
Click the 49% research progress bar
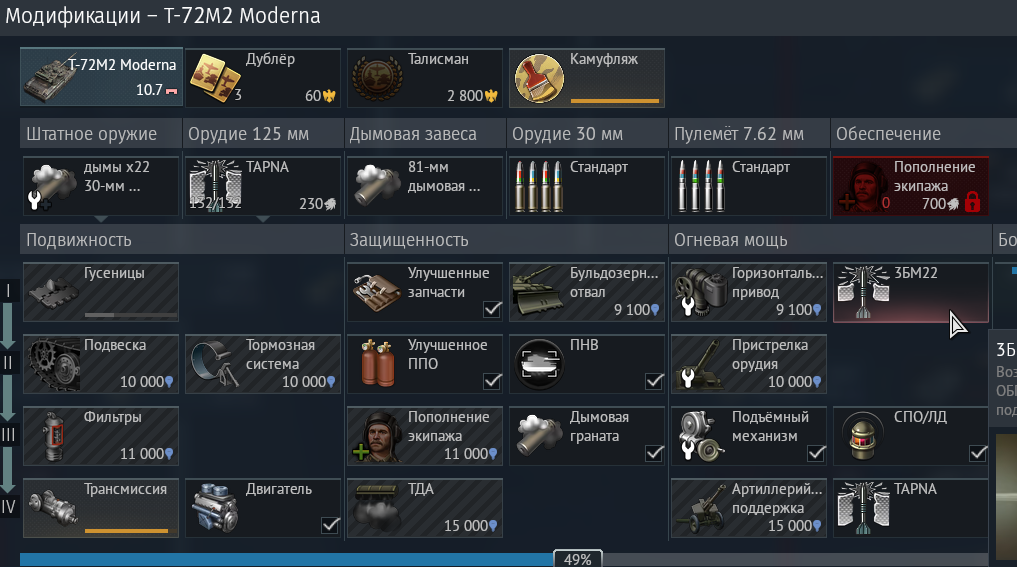[504, 560]
